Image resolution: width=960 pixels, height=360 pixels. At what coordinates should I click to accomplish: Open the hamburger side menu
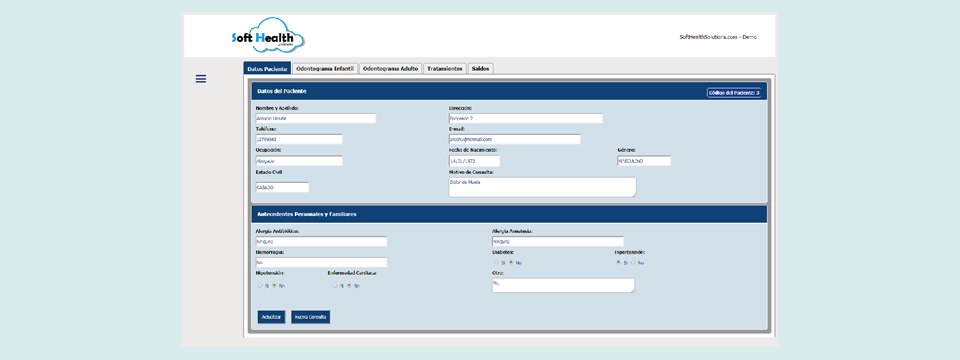pyautogui.click(x=201, y=79)
